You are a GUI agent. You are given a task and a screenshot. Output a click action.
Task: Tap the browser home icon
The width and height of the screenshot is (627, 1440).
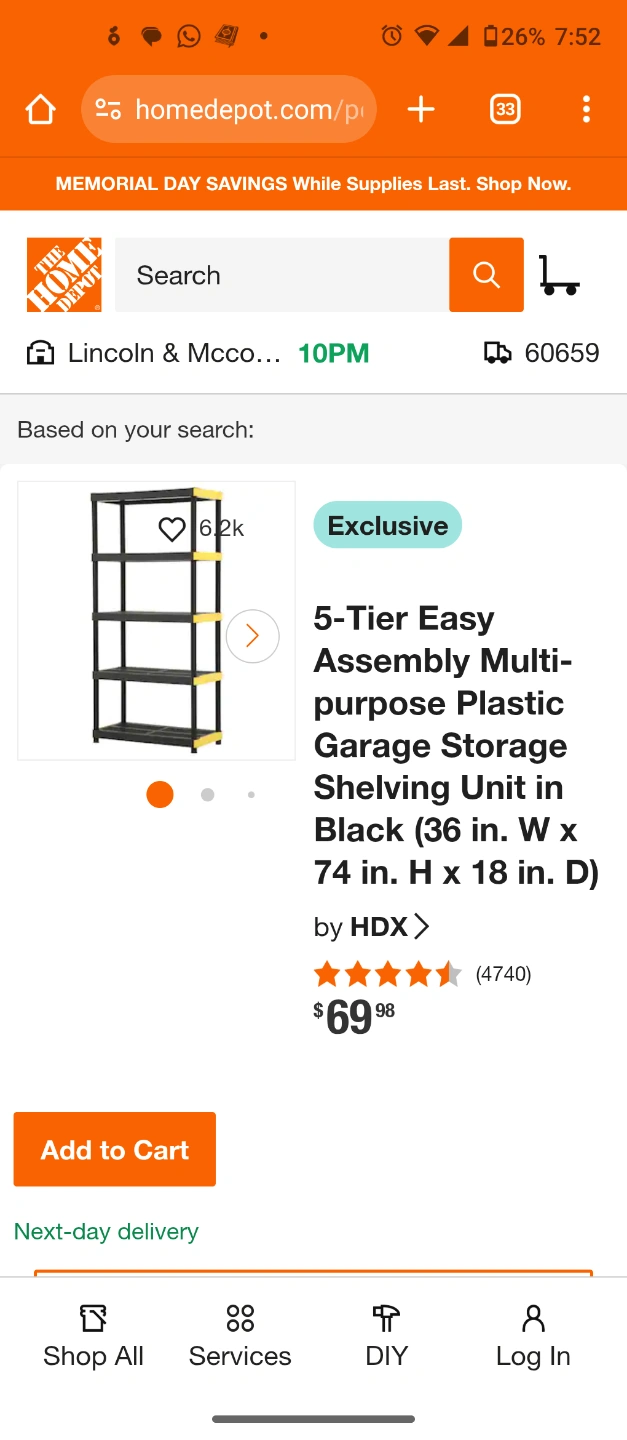pos(40,109)
